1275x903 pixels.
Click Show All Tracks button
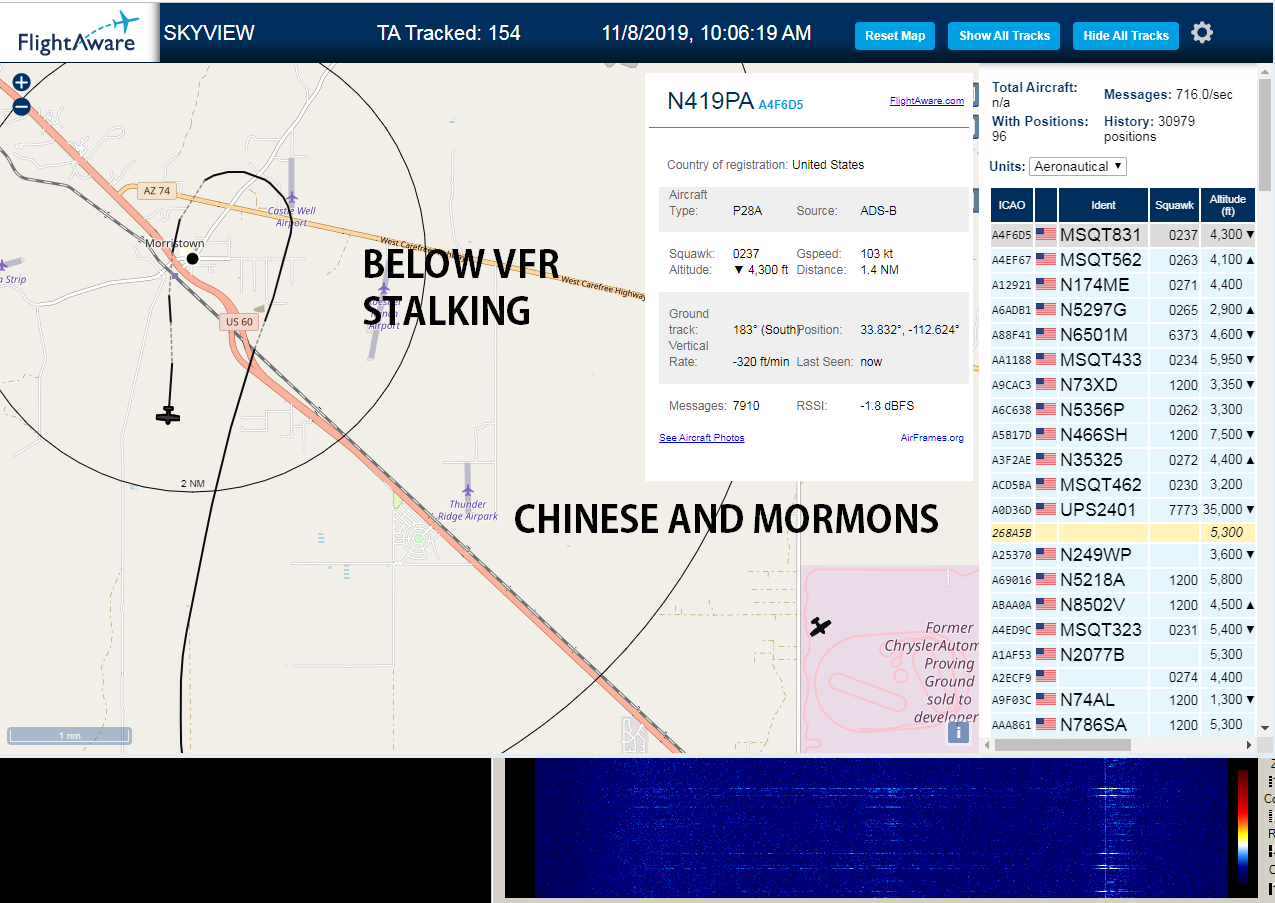1004,36
